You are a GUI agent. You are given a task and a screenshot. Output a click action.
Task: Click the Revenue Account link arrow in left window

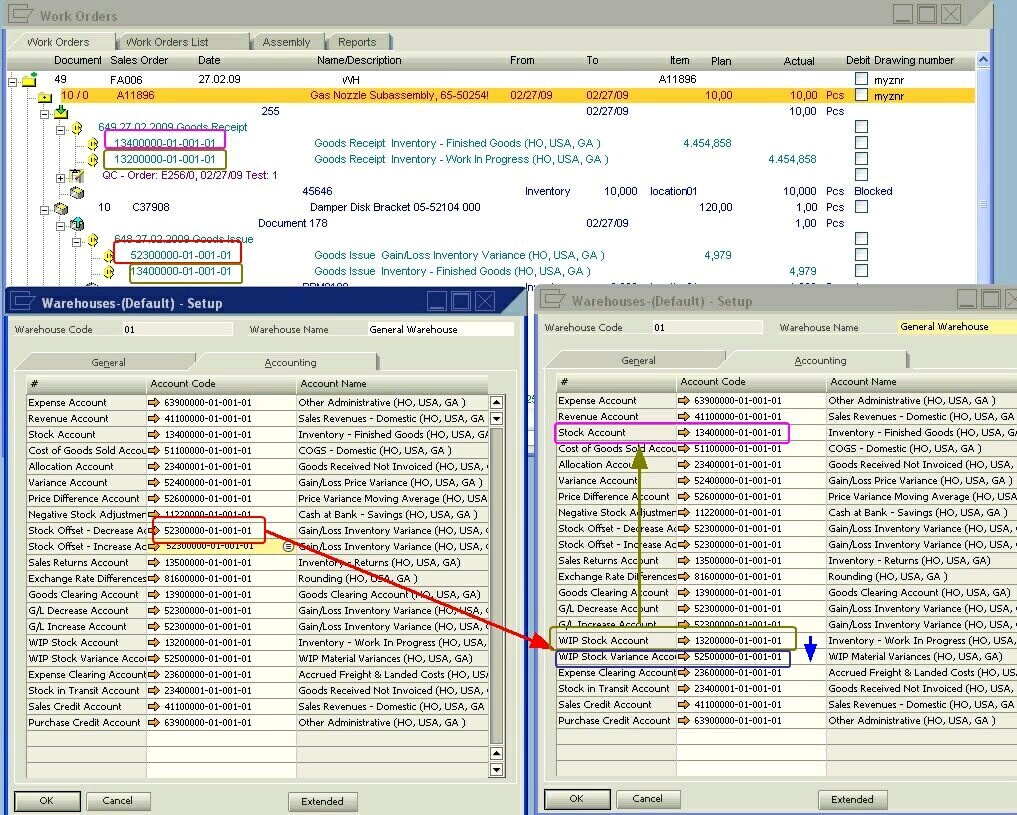(154, 419)
